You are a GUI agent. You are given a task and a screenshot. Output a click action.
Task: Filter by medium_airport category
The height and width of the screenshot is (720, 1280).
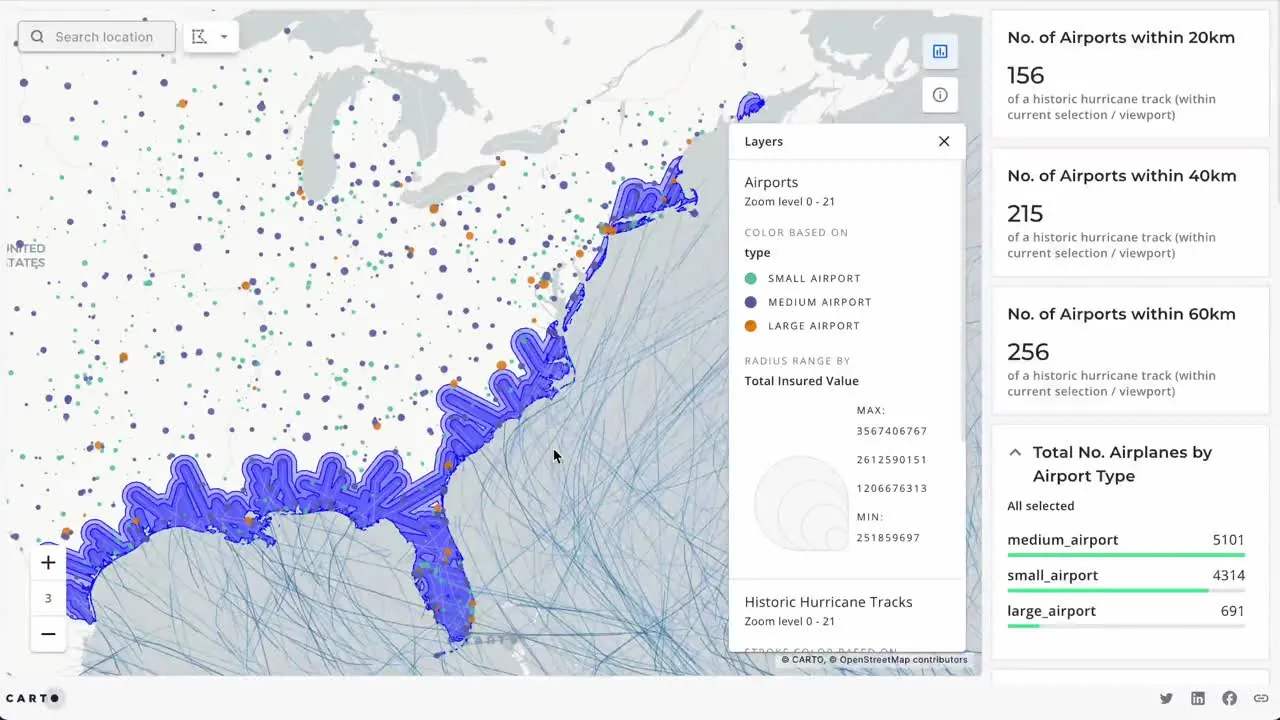point(1063,540)
